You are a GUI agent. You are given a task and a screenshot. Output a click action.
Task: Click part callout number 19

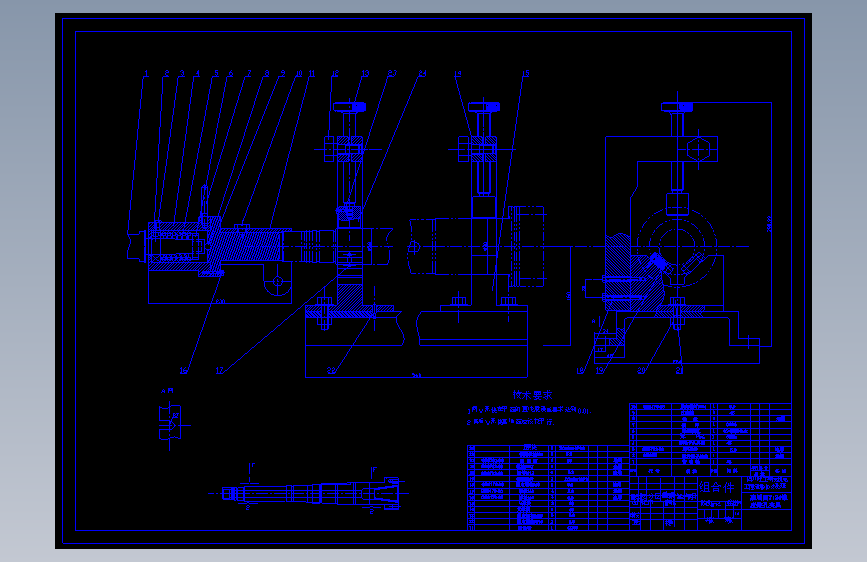pos(599,371)
